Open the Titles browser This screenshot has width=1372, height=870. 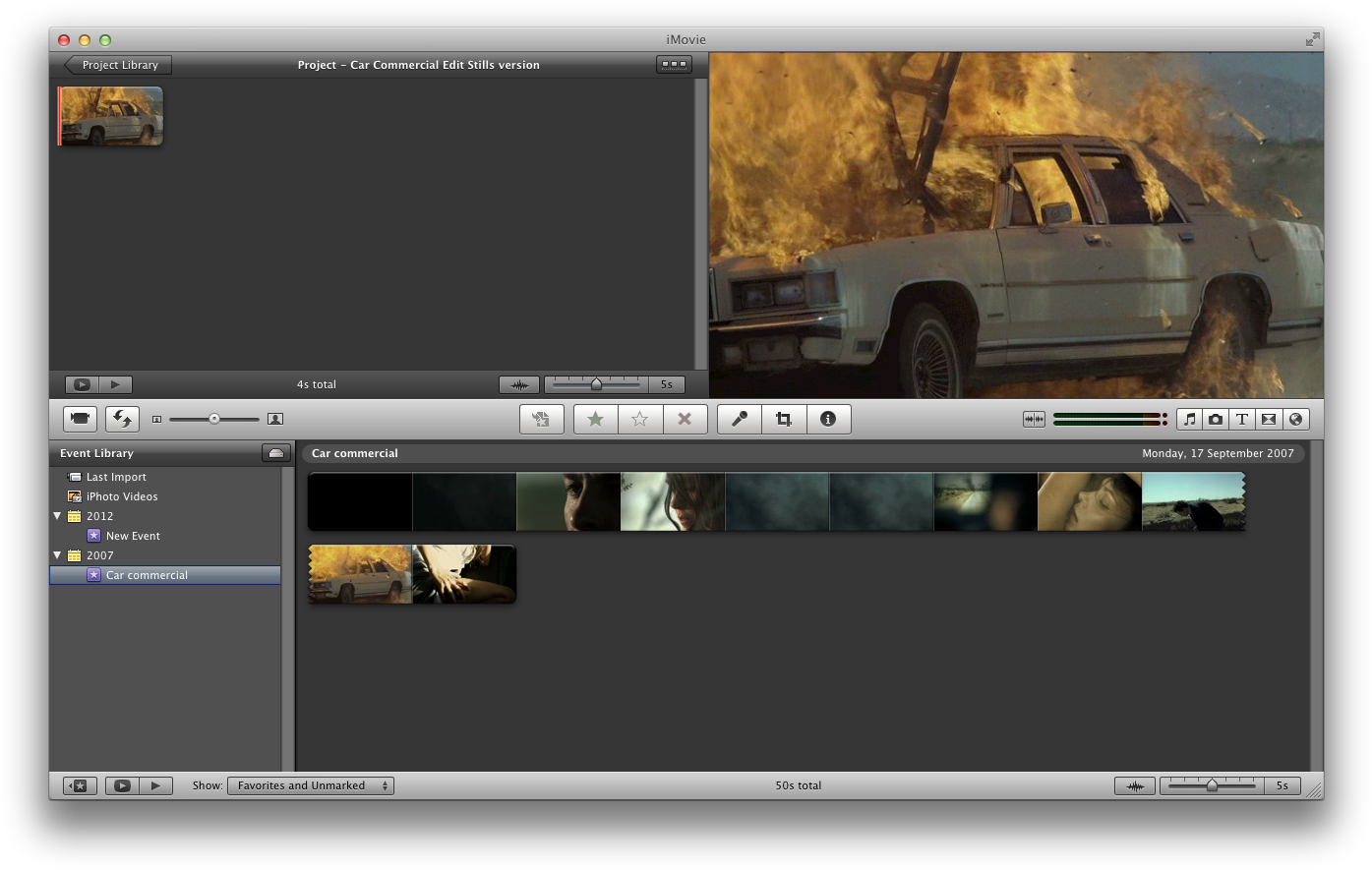[x=1241, y=419]
